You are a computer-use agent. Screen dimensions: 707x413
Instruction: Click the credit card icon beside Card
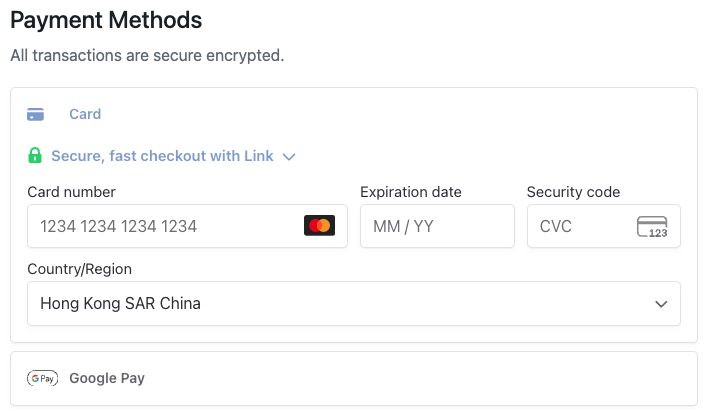pos(35,114)
